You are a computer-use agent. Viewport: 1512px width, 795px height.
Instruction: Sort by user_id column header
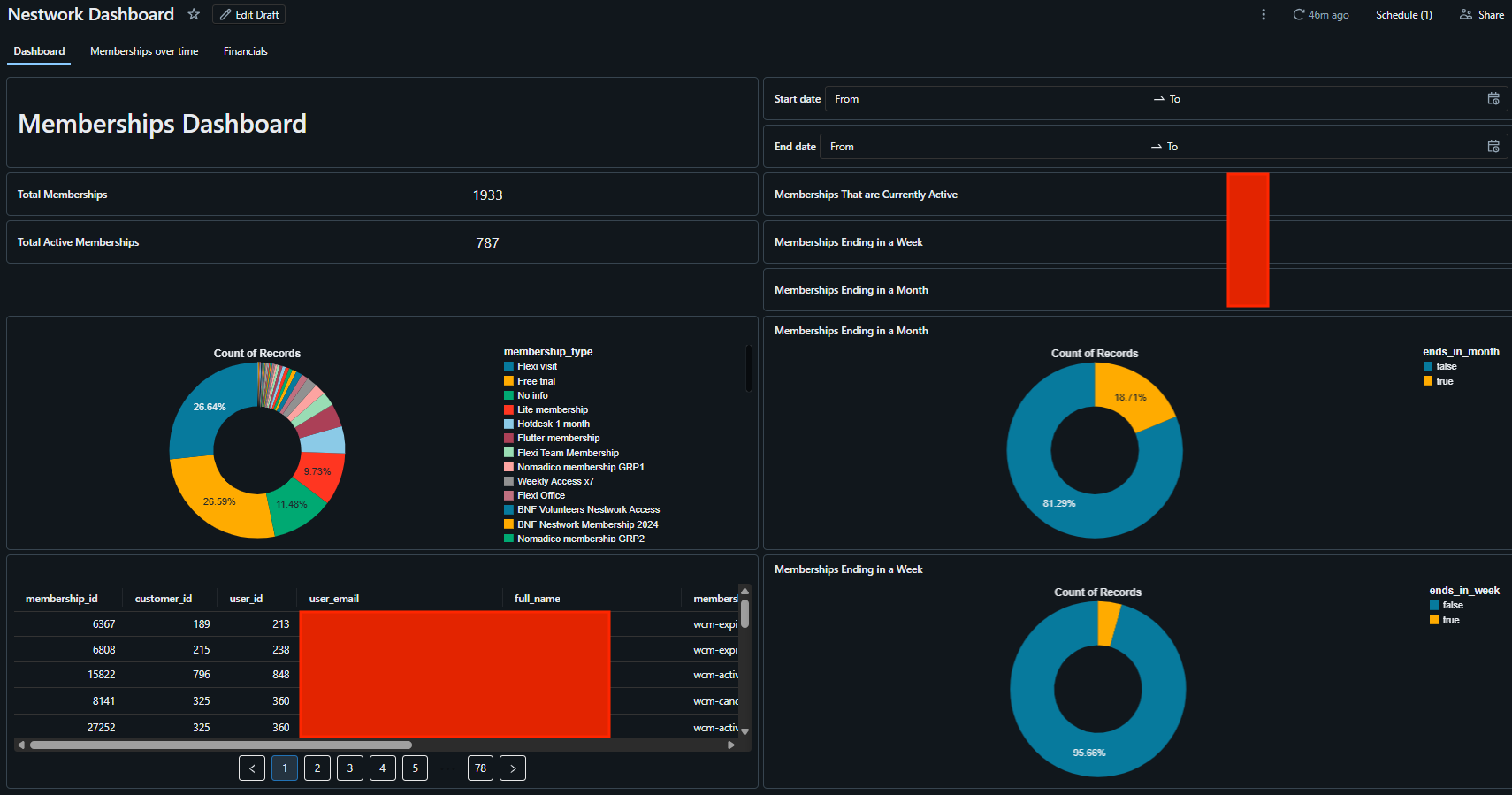[246, 599]
